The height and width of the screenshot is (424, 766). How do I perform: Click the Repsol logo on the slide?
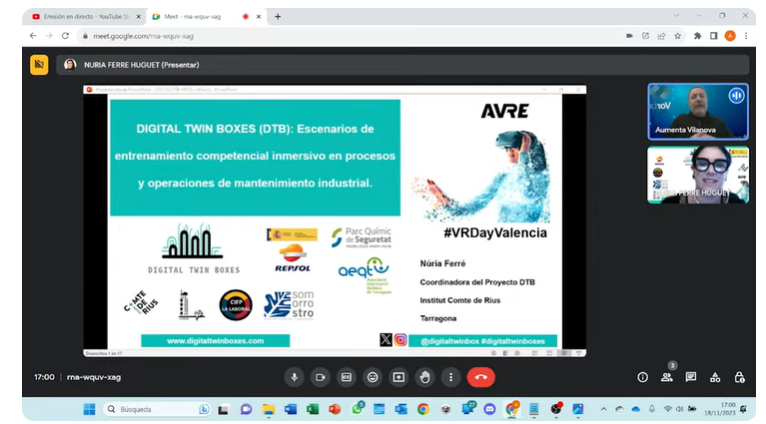pyautogui.click(x=293, y=259)
